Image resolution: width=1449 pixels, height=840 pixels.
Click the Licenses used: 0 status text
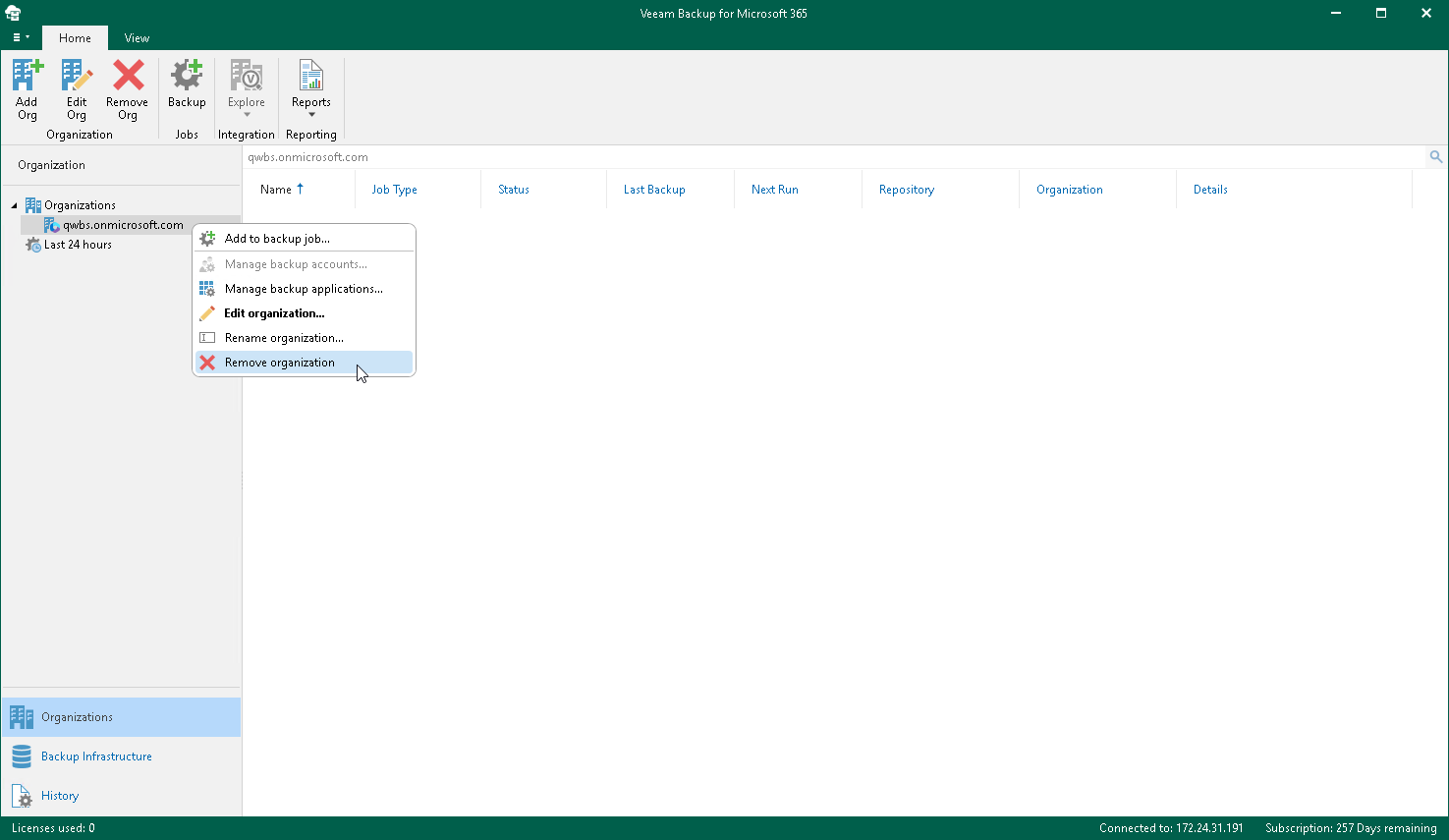click(53, 828)
